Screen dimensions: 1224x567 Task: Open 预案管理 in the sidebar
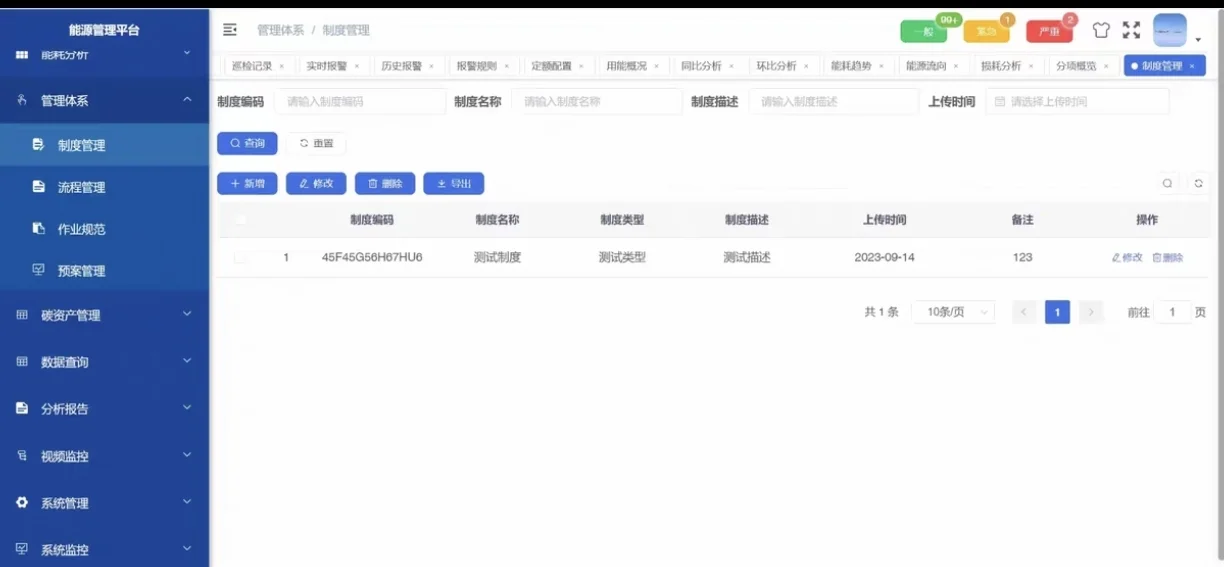point(104,271)
